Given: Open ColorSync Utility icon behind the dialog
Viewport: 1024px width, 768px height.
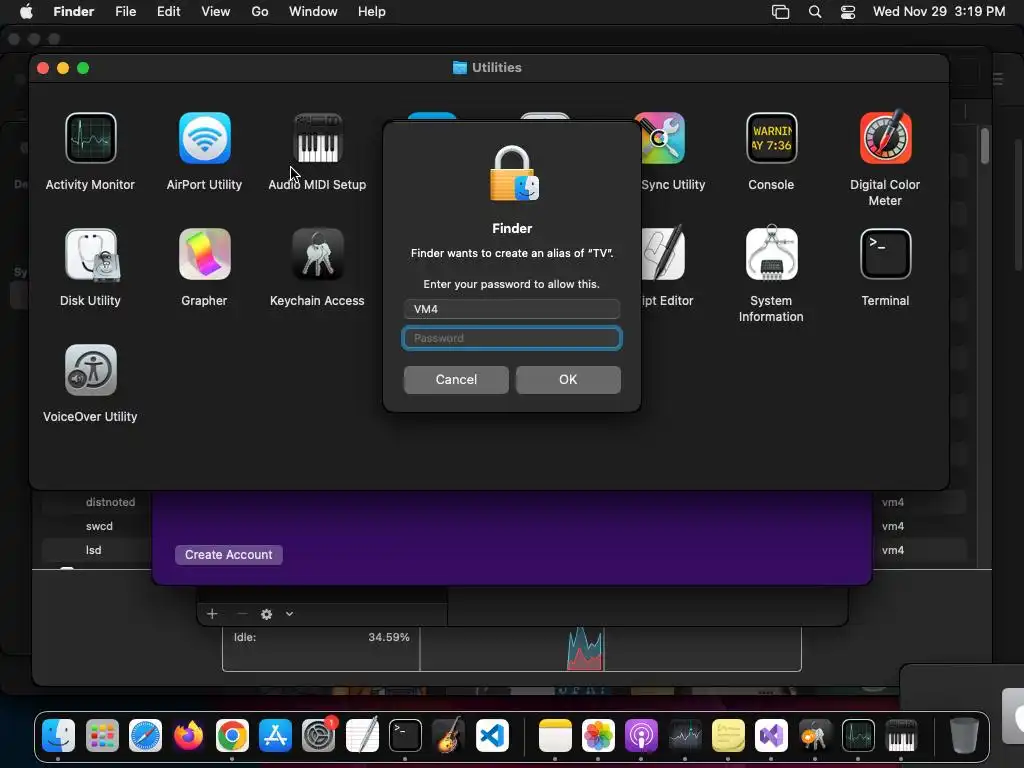Looking at the screenshot, I should click(663, 138).
